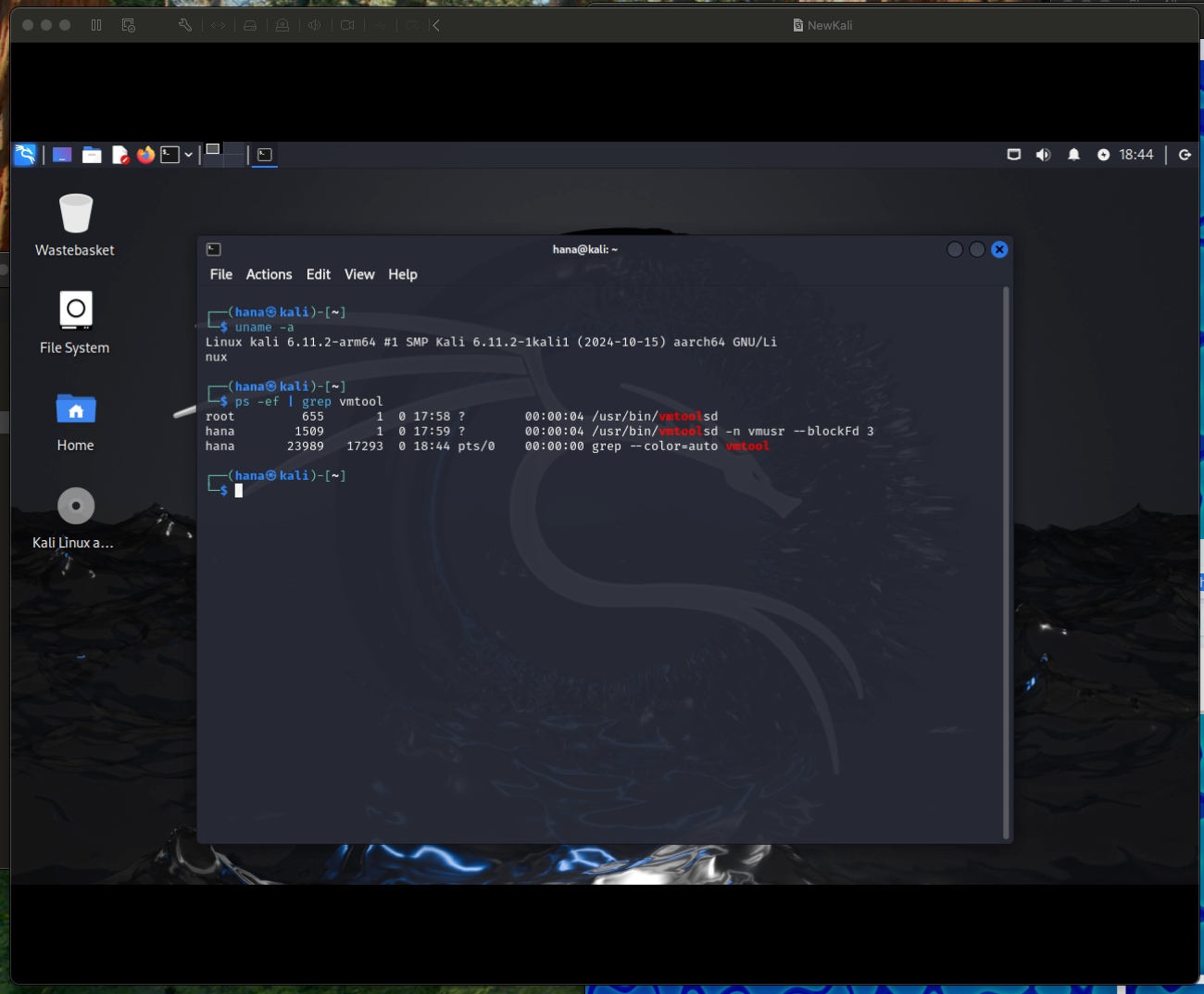1204x994 pixels.
Task: Click the log out panel icon
Action: click(1185, 155)
